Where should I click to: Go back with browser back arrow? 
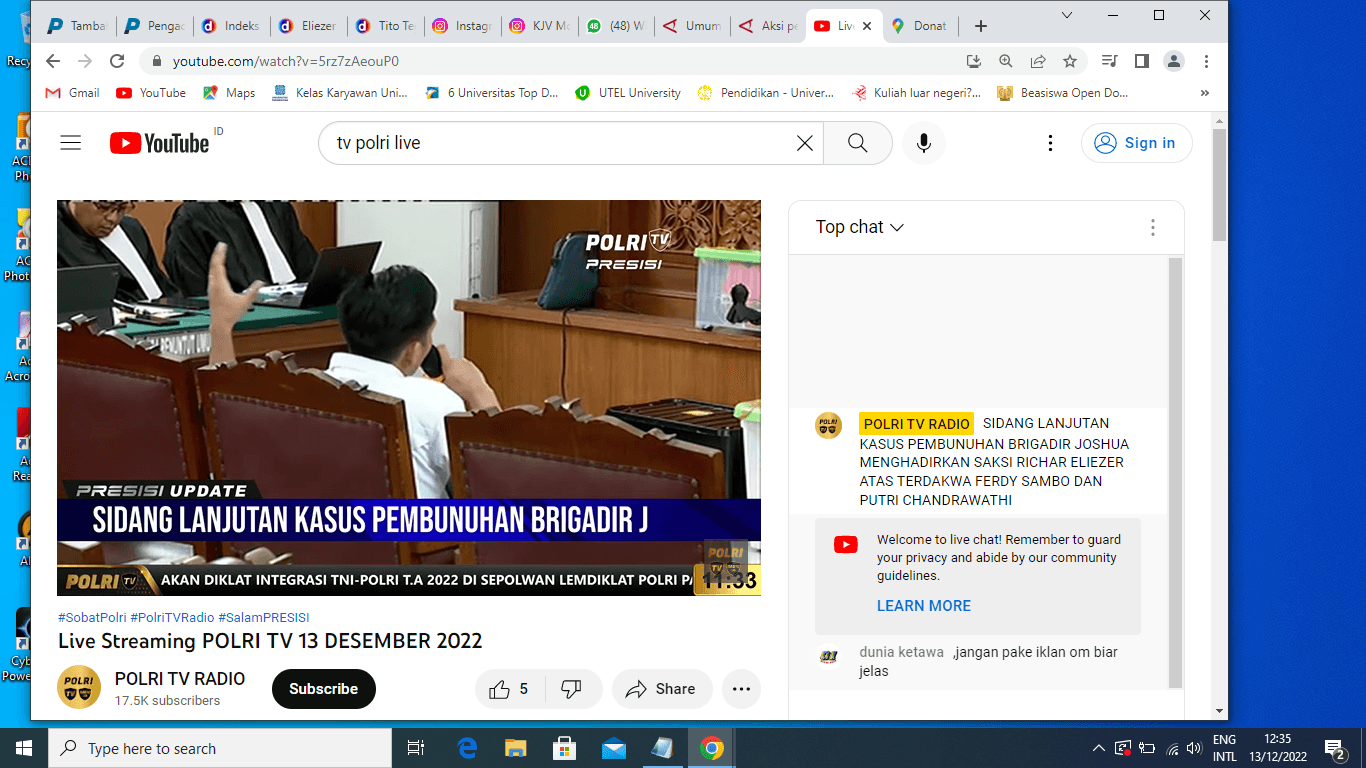point(53,61)
